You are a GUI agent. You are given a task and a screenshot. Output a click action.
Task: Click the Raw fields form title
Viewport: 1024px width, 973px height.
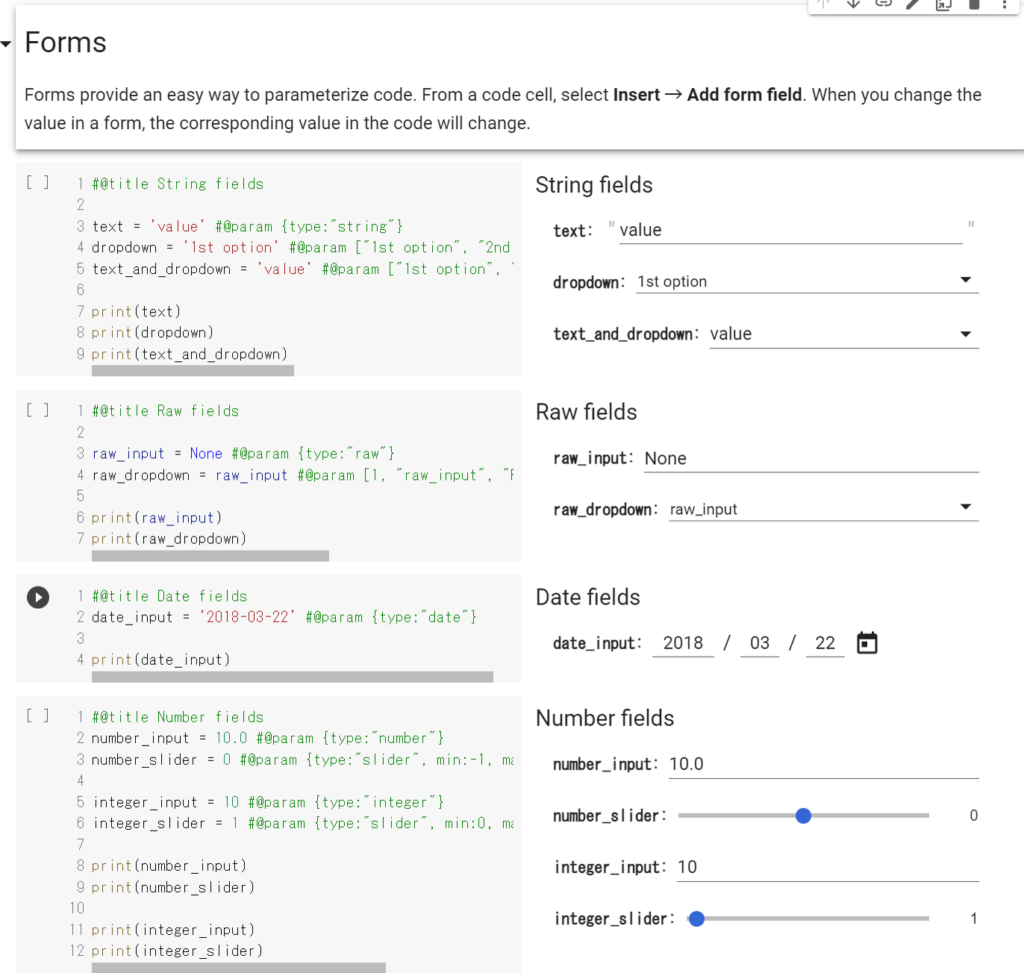(x=586, y=412)
